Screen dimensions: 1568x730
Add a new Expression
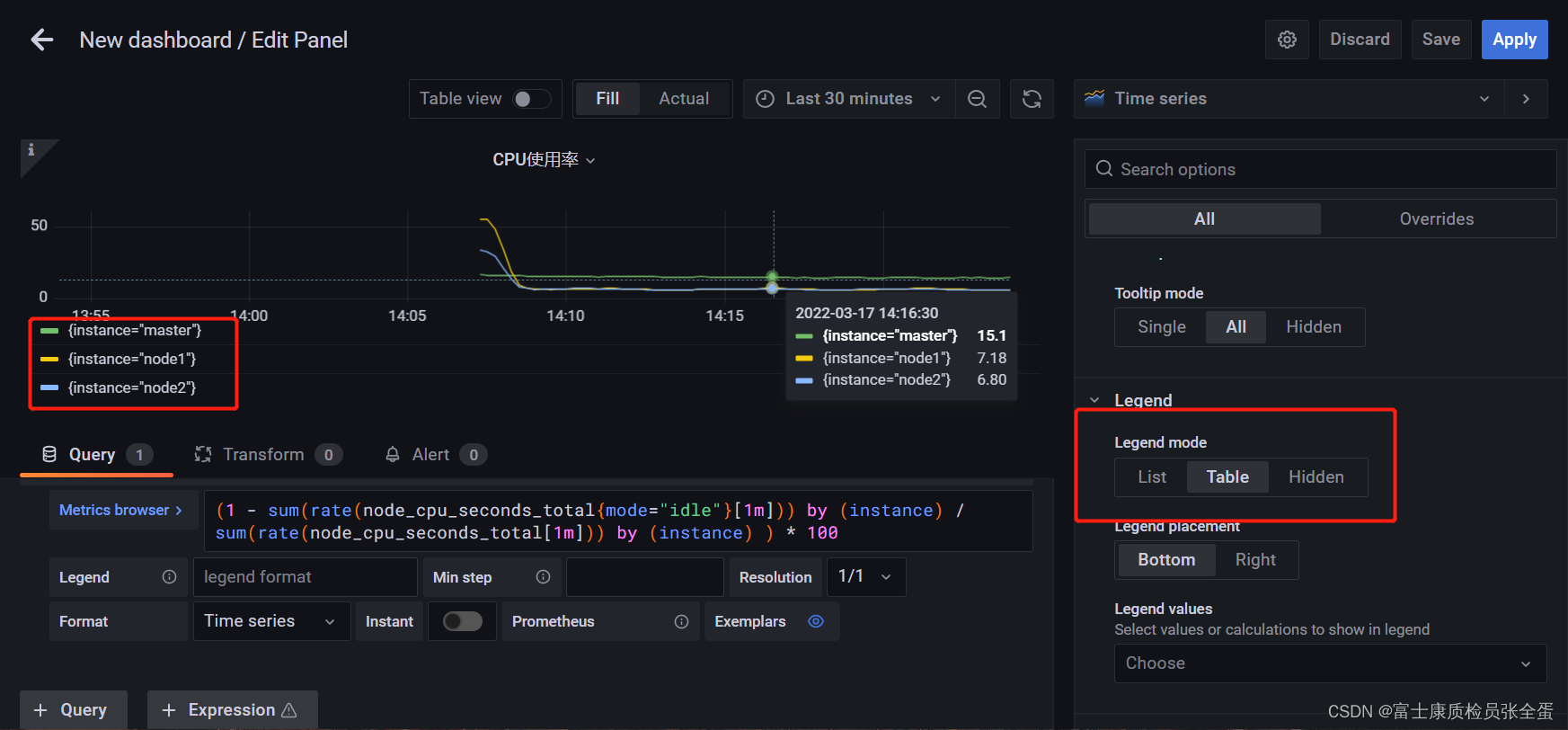click(232, 710)
